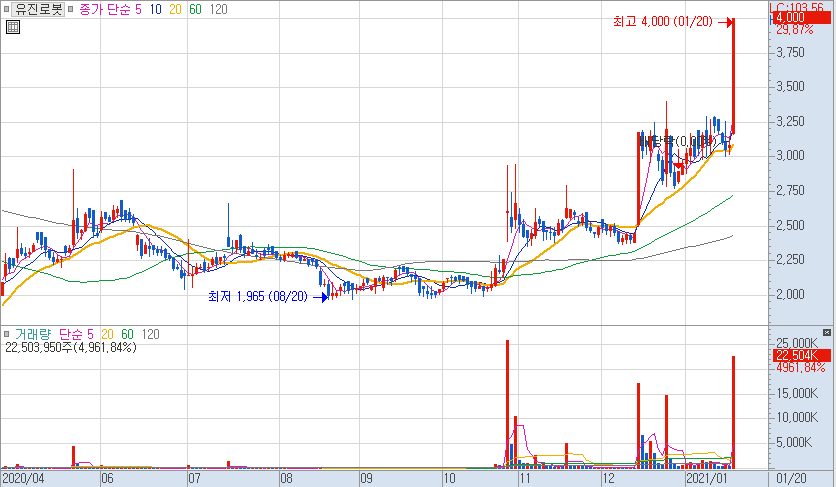This screenshot has width=836, height=487.
Task: Select the orange 20-day price average label
Action: pyautogui.click(x=175, y=9)
